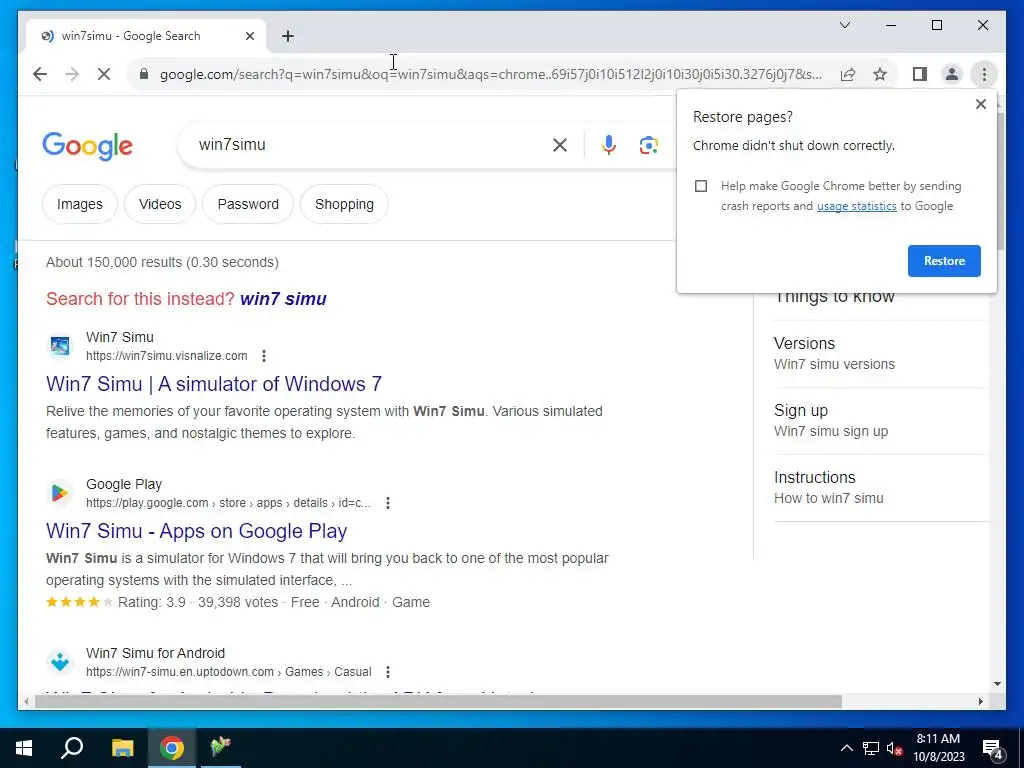Open the Chrome profile menu

point(952,74)
